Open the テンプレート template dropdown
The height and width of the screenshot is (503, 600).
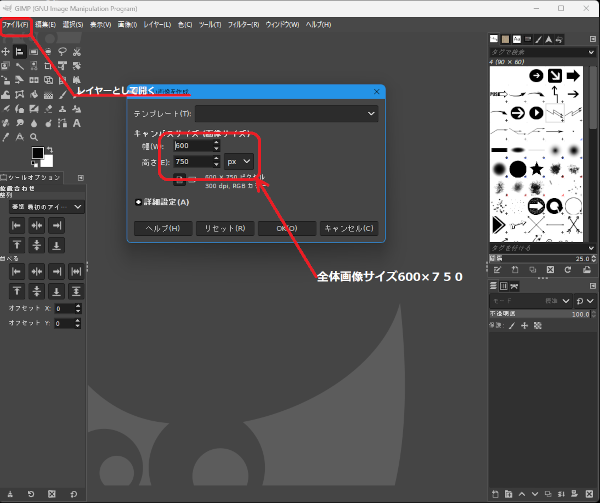coord(287,114)
